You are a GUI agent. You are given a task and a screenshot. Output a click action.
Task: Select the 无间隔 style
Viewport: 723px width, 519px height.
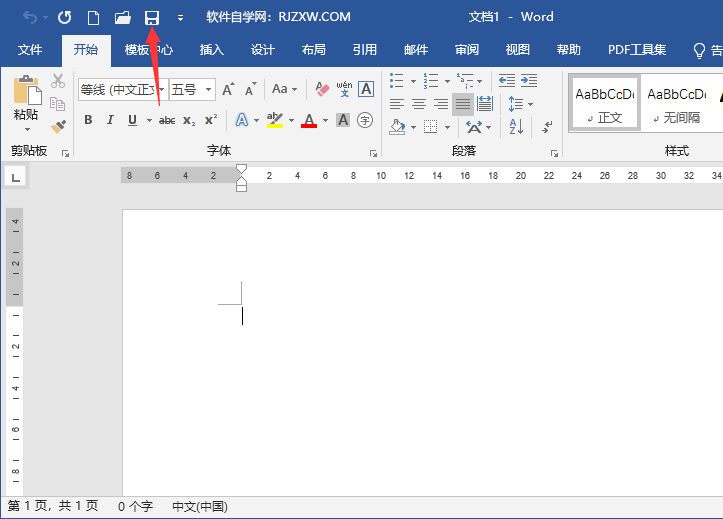tap(677, 103)
